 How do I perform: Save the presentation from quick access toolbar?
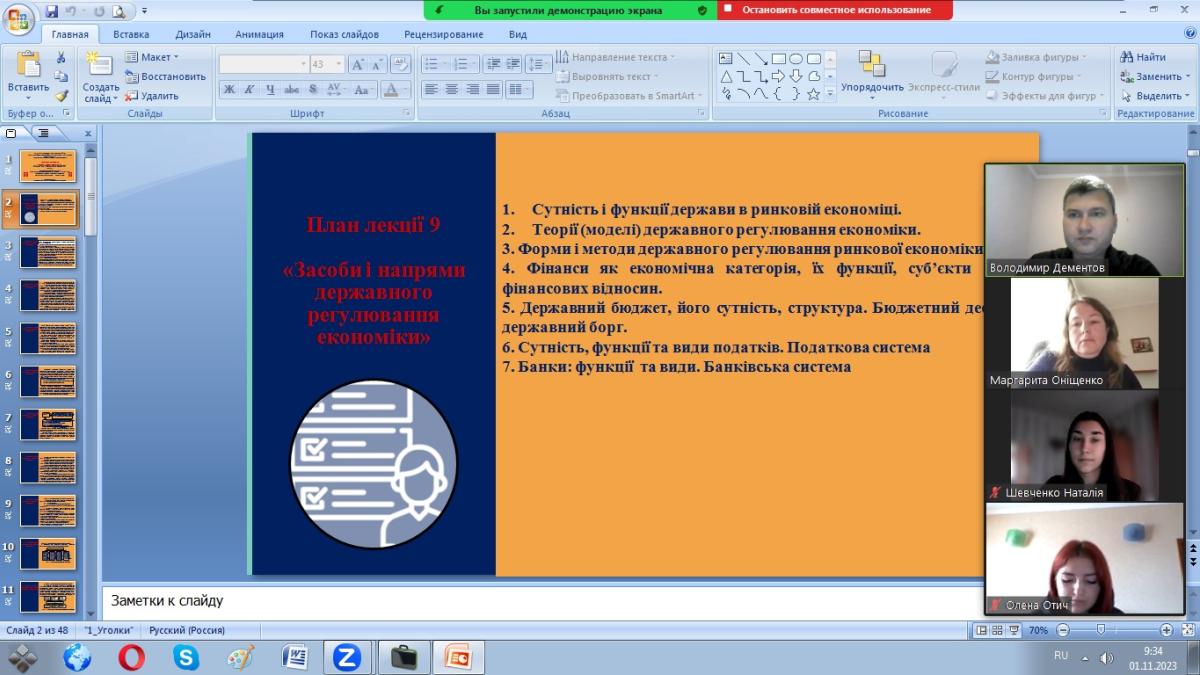51,11
